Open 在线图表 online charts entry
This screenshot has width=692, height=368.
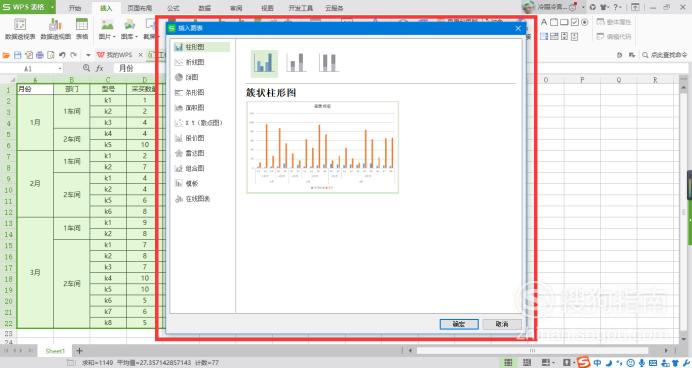point(192,199)
